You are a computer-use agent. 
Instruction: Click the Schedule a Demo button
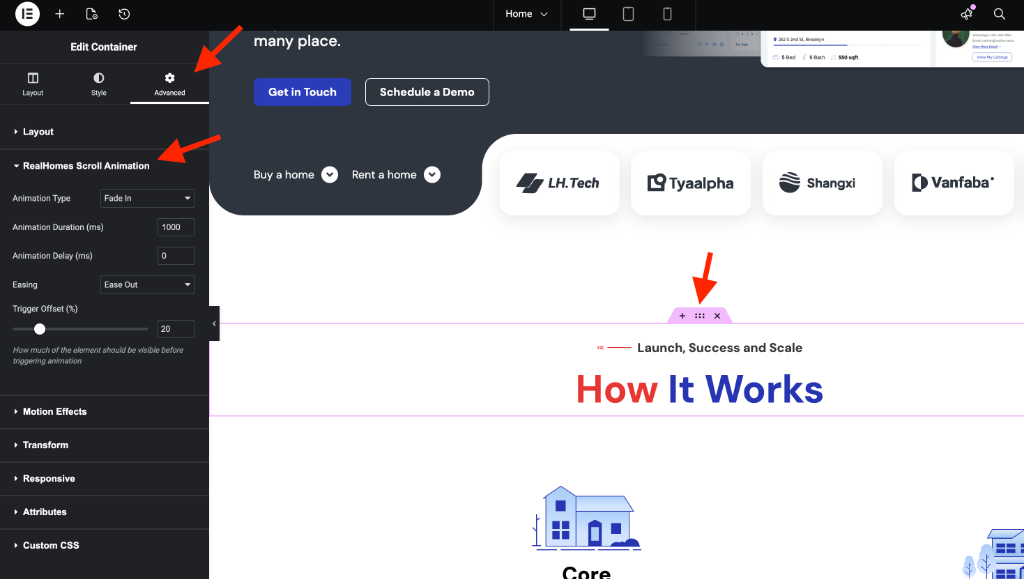(427, 92)
